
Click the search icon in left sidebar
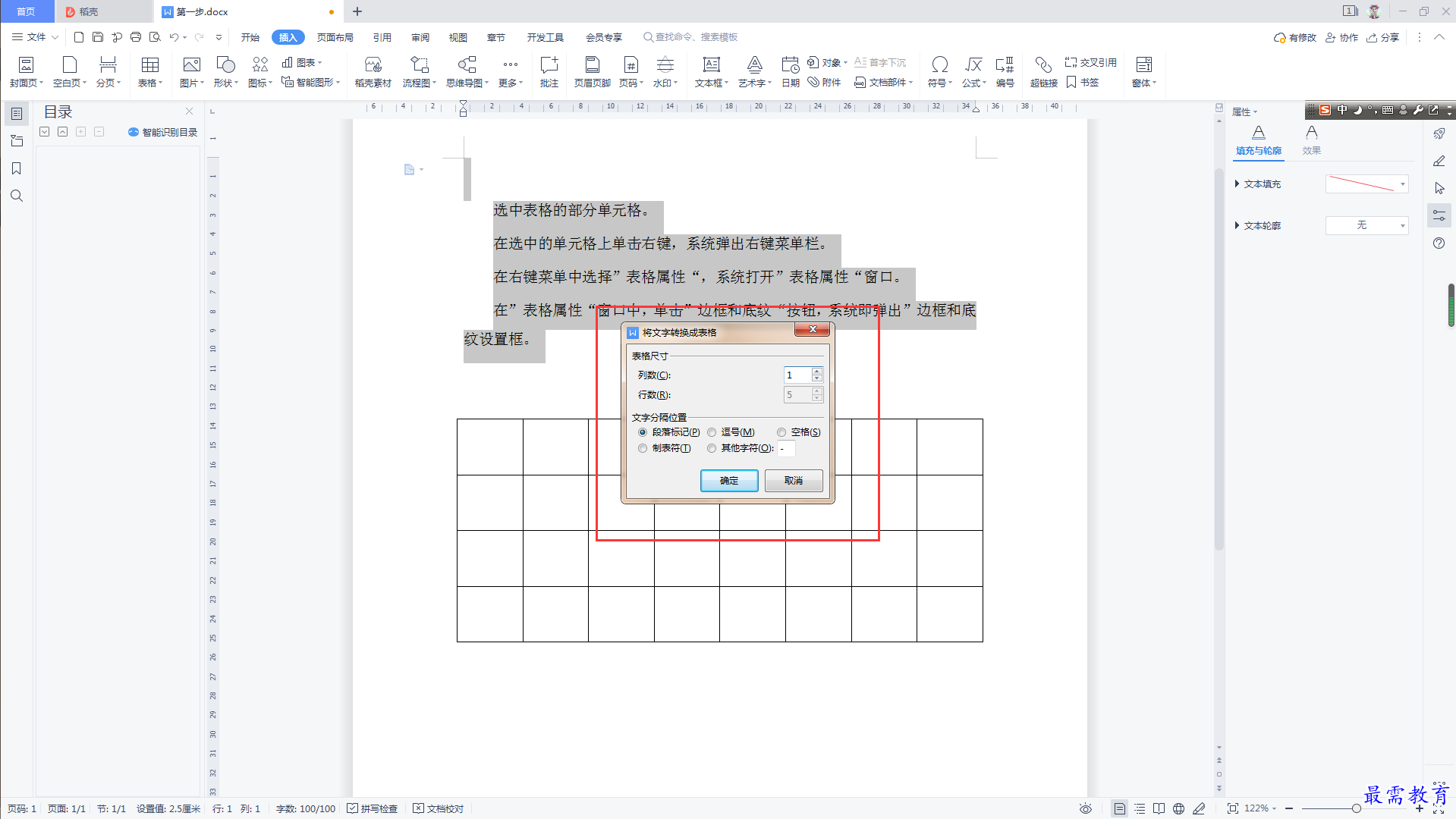pos(16,196)
